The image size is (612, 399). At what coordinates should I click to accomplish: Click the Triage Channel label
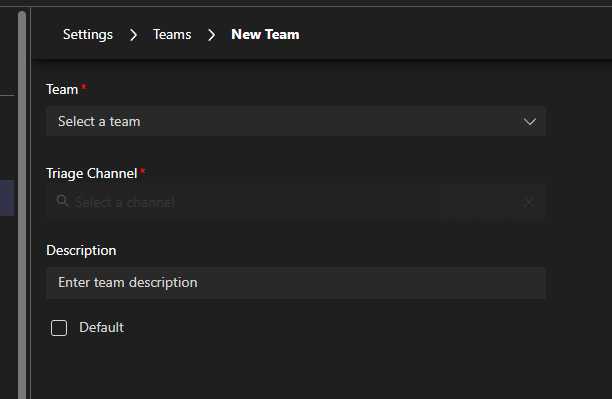(x=91, y=173)
